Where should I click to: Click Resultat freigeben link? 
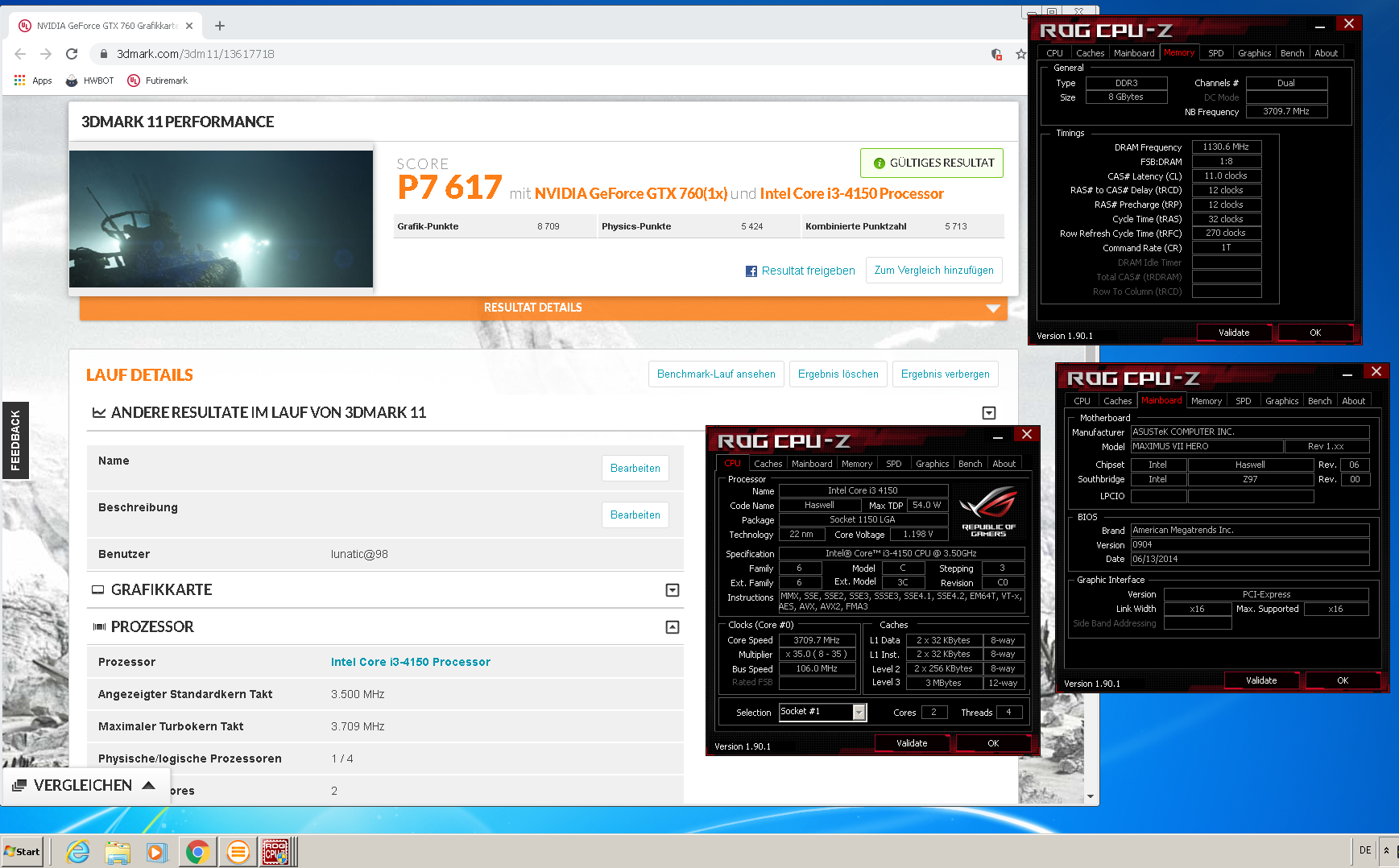point(808,271)
